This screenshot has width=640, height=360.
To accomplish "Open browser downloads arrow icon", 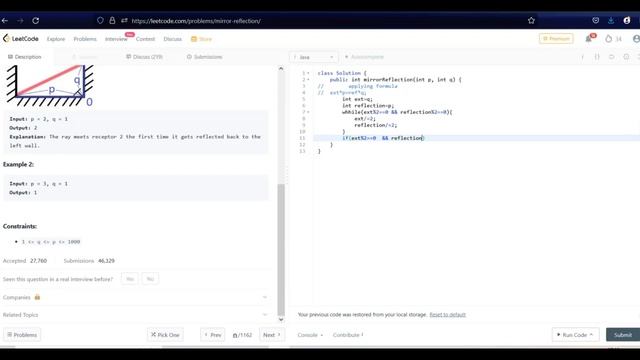I will [611, 20].
